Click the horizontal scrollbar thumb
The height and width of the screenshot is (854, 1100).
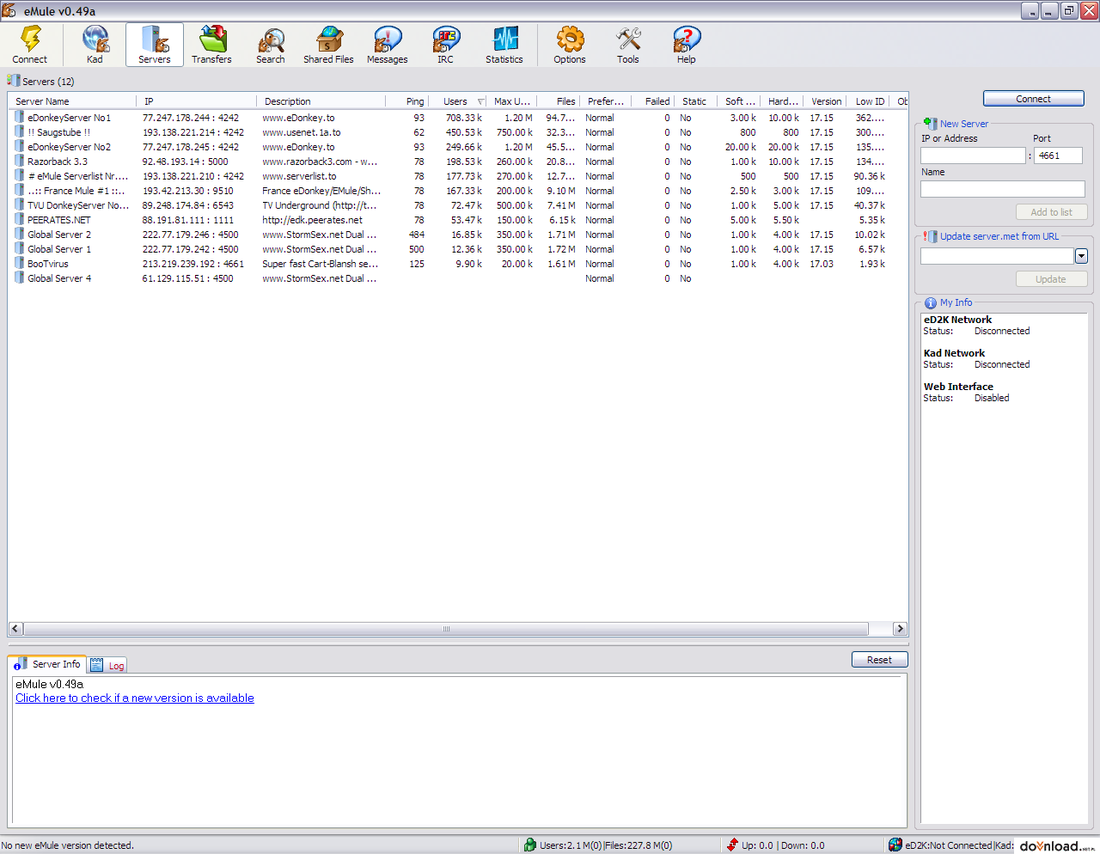(446, 629)
